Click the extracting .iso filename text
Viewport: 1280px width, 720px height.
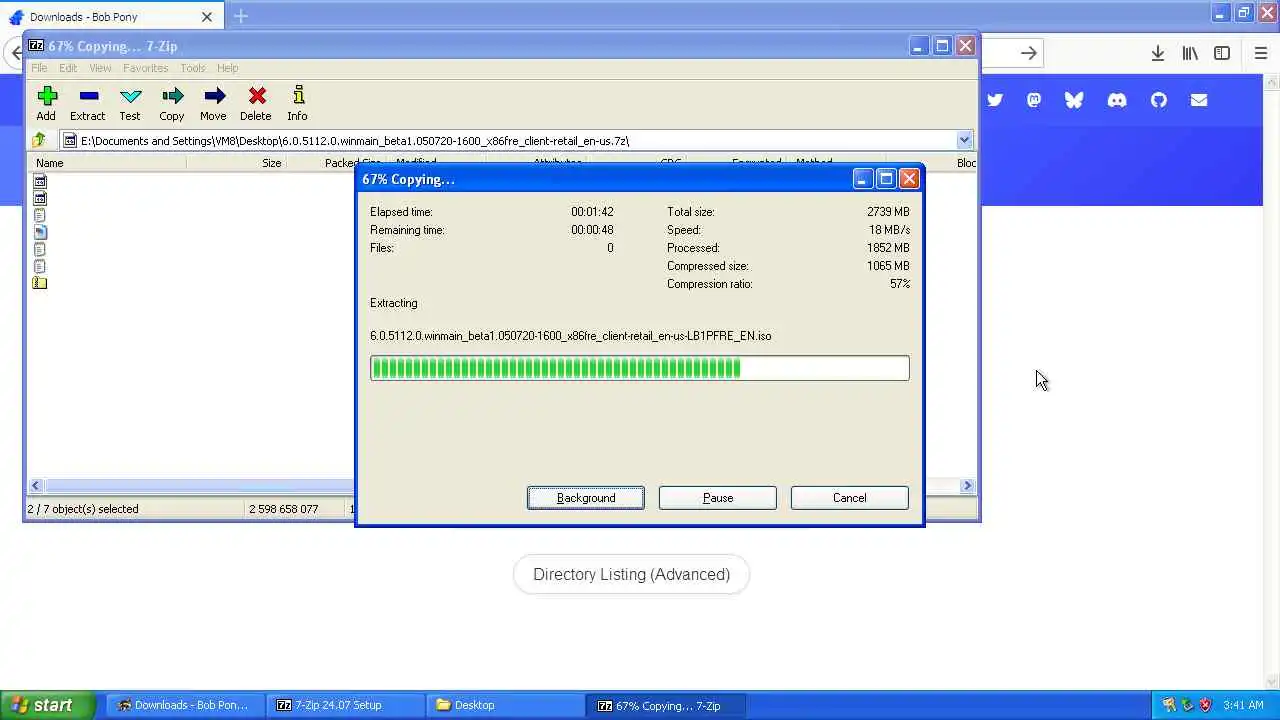pos(570,336)
